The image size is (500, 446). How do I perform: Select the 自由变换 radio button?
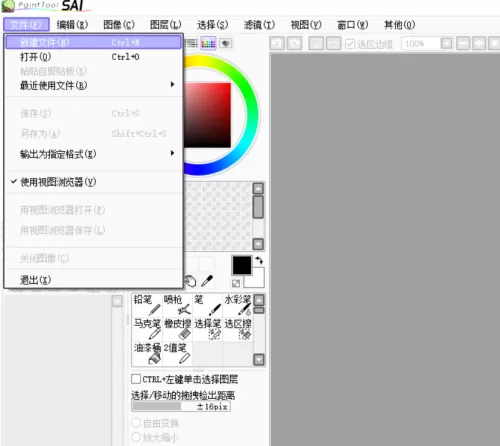click(136, 423)
